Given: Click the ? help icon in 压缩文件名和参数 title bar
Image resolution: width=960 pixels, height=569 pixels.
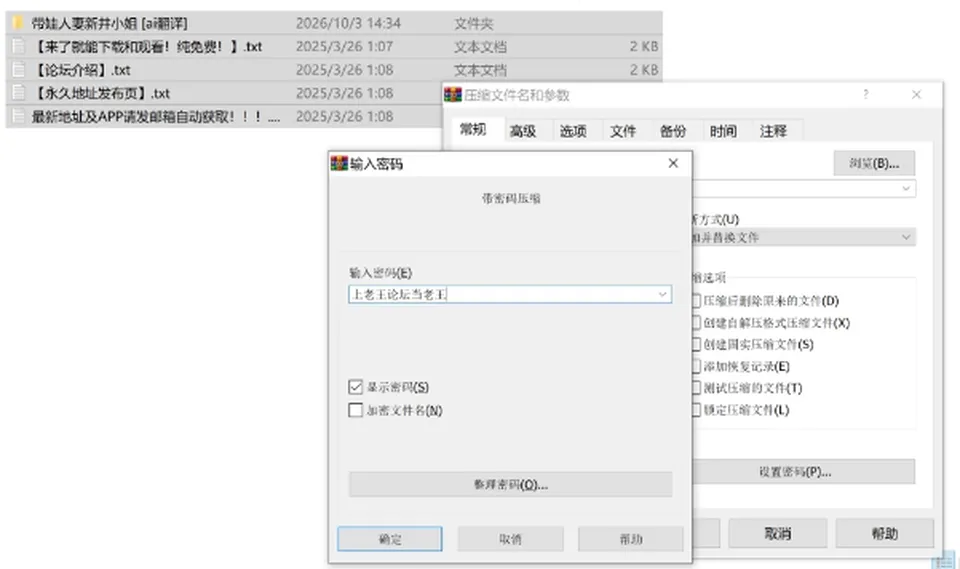Looking at the screenshot, I should tap(866, 94).
